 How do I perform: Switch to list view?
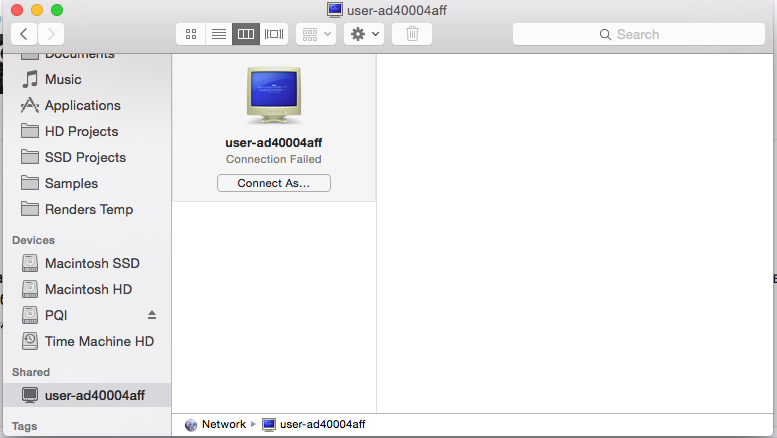pyautogui.click(x=219, y=34)
